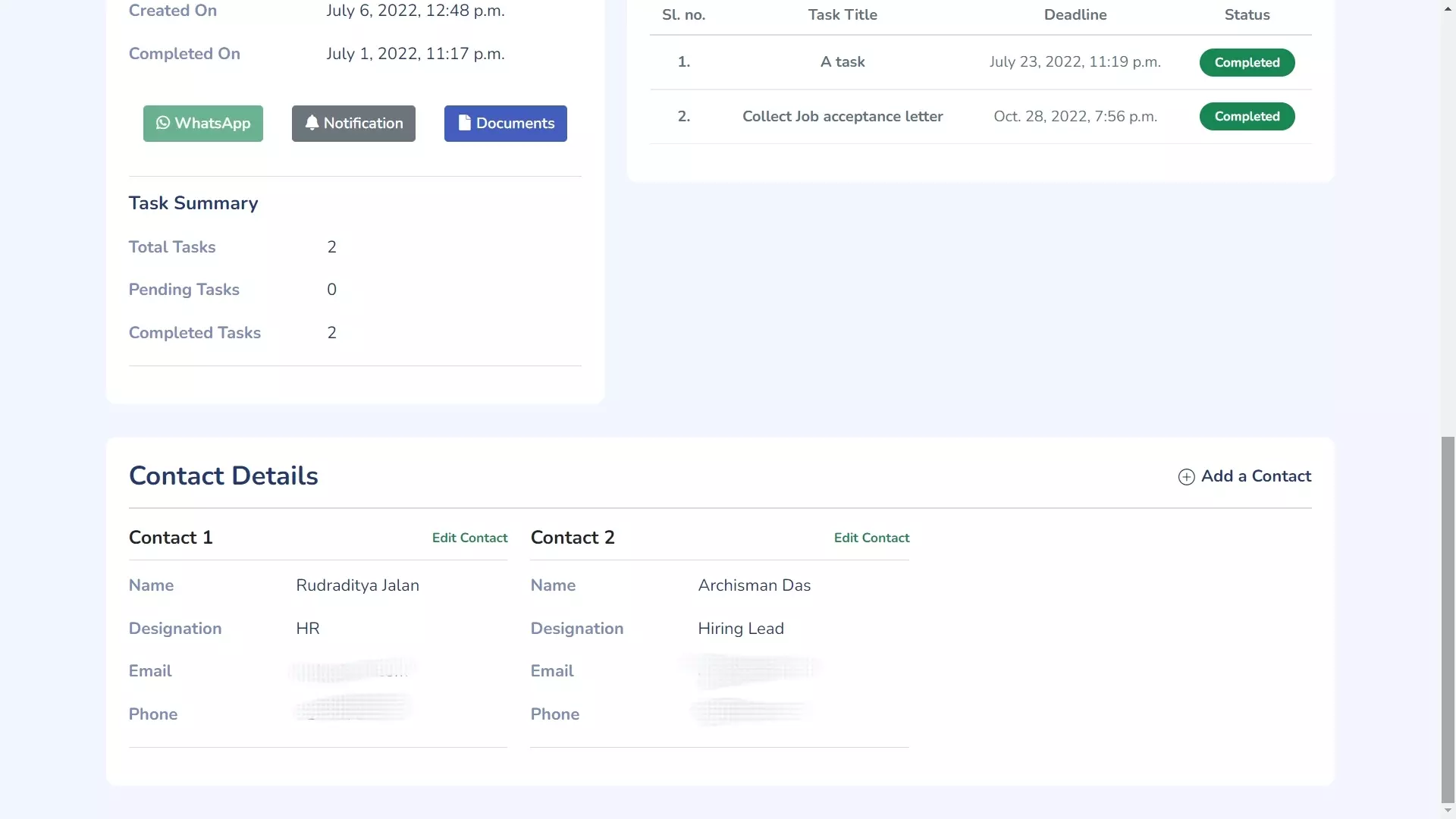Open WhatsApp communication panel
This screenshot has height=819, width=1456.
click(x=203, y=123)
